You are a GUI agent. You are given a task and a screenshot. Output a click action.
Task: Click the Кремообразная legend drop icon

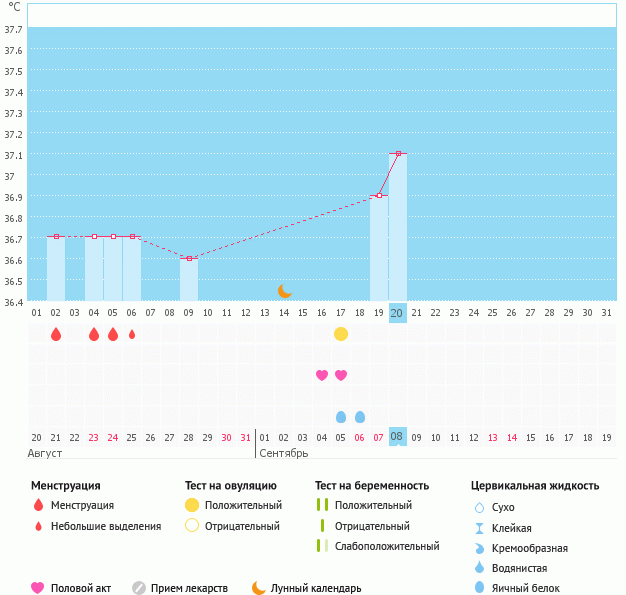(479, 548)
